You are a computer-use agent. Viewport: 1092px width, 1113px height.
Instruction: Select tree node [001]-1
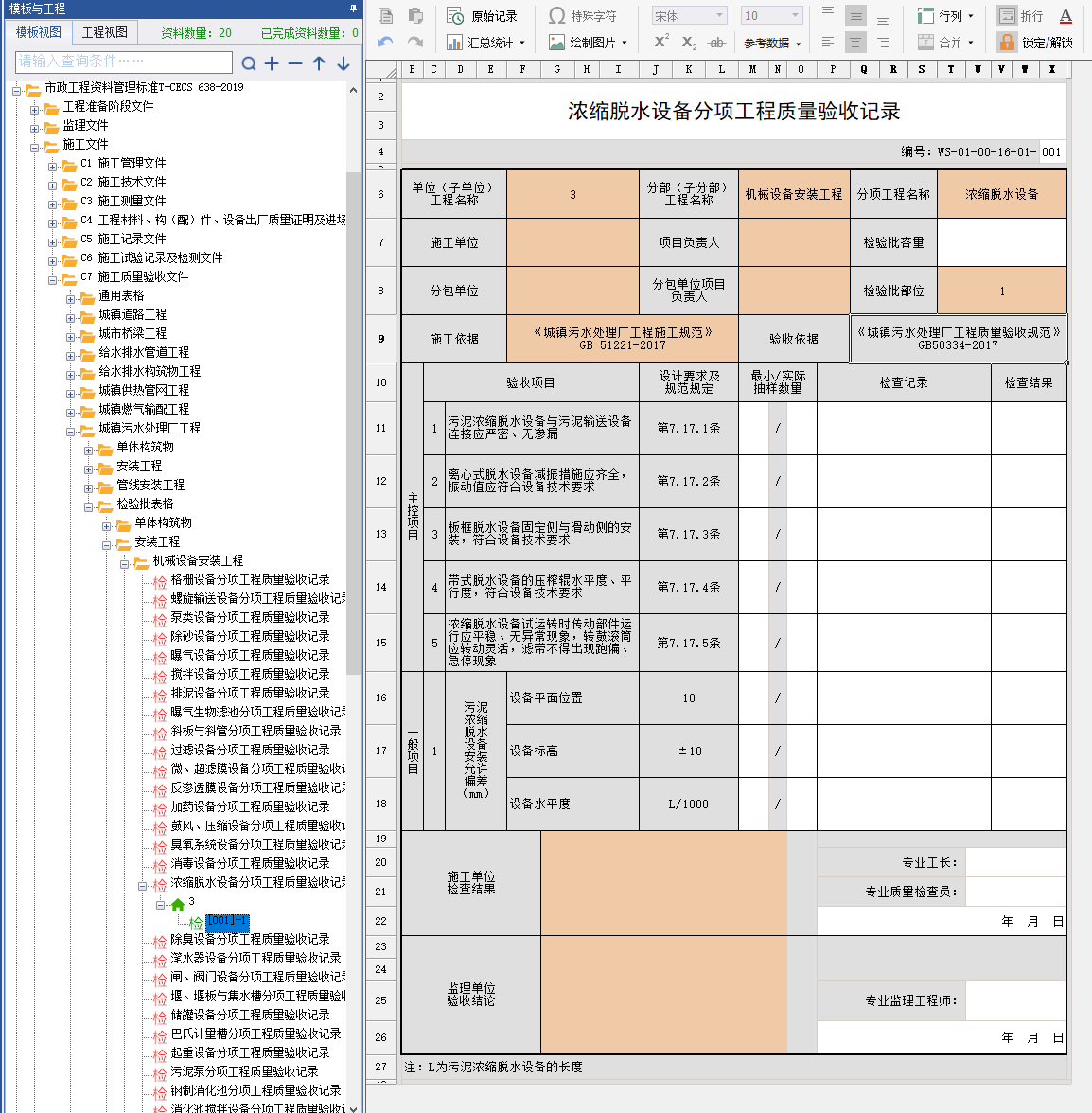point(227,922)
